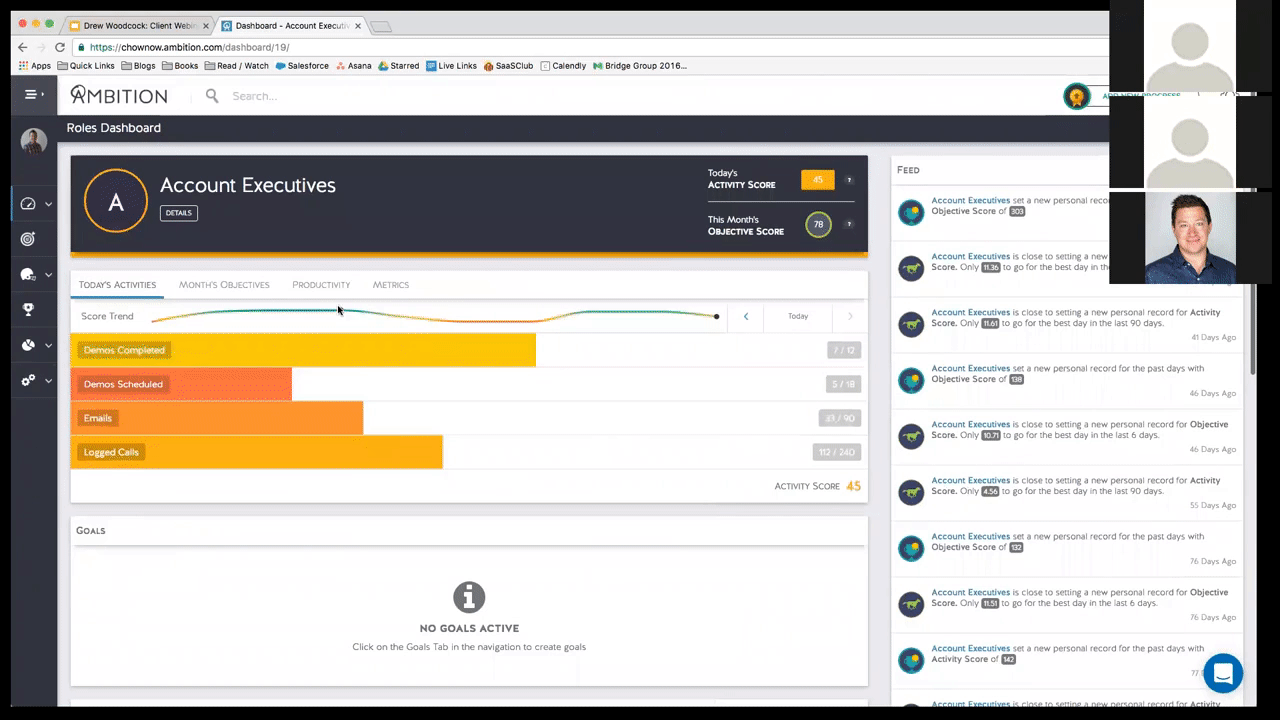Open the Productivity tab

pos(321,285)
